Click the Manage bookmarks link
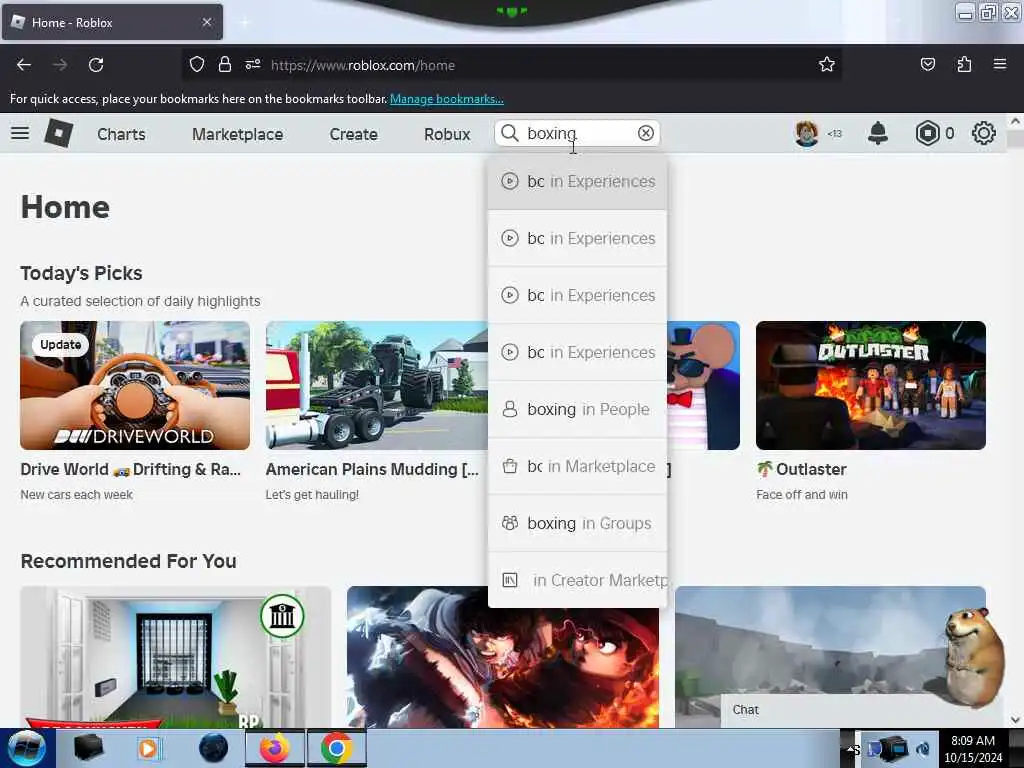Screen dimensions: 1024x768 point(447,99)
